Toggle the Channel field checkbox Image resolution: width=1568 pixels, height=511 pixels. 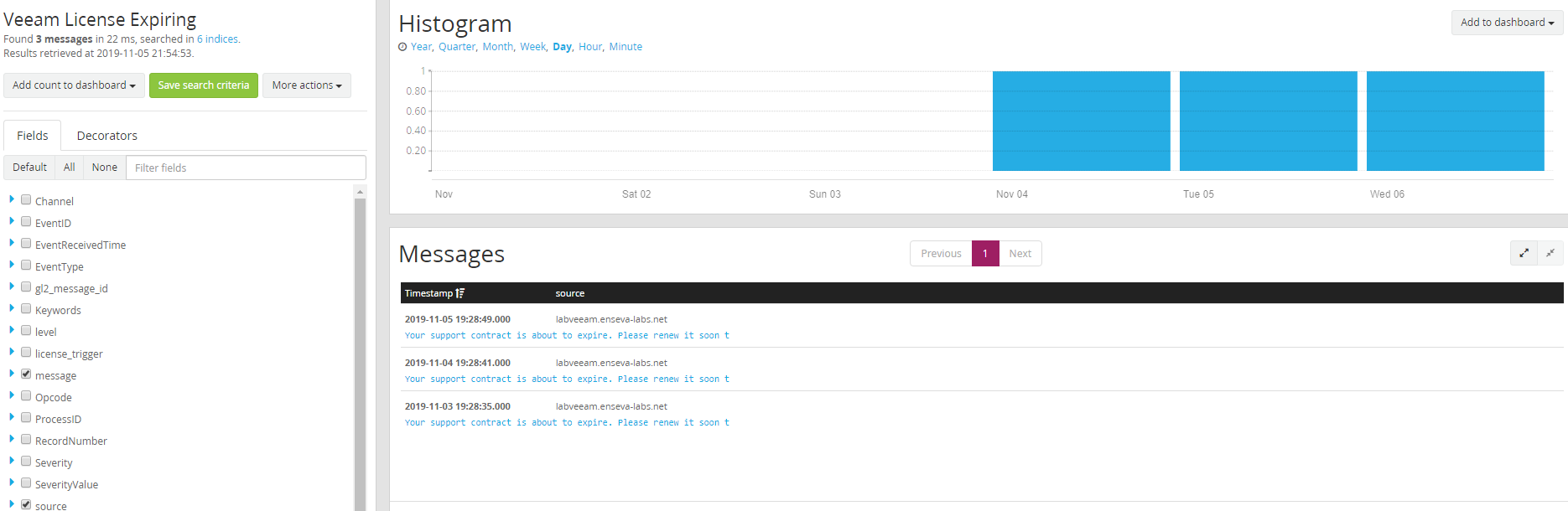26,199
